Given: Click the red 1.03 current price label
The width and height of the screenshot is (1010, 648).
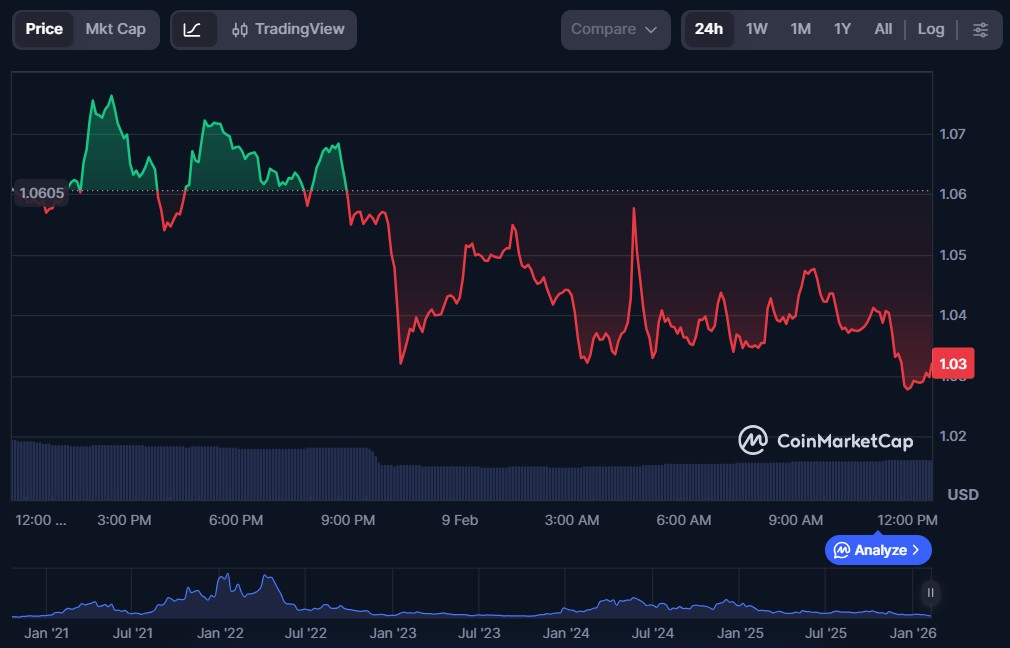Looking at the screenshot, I should click(x=952, y=364).
